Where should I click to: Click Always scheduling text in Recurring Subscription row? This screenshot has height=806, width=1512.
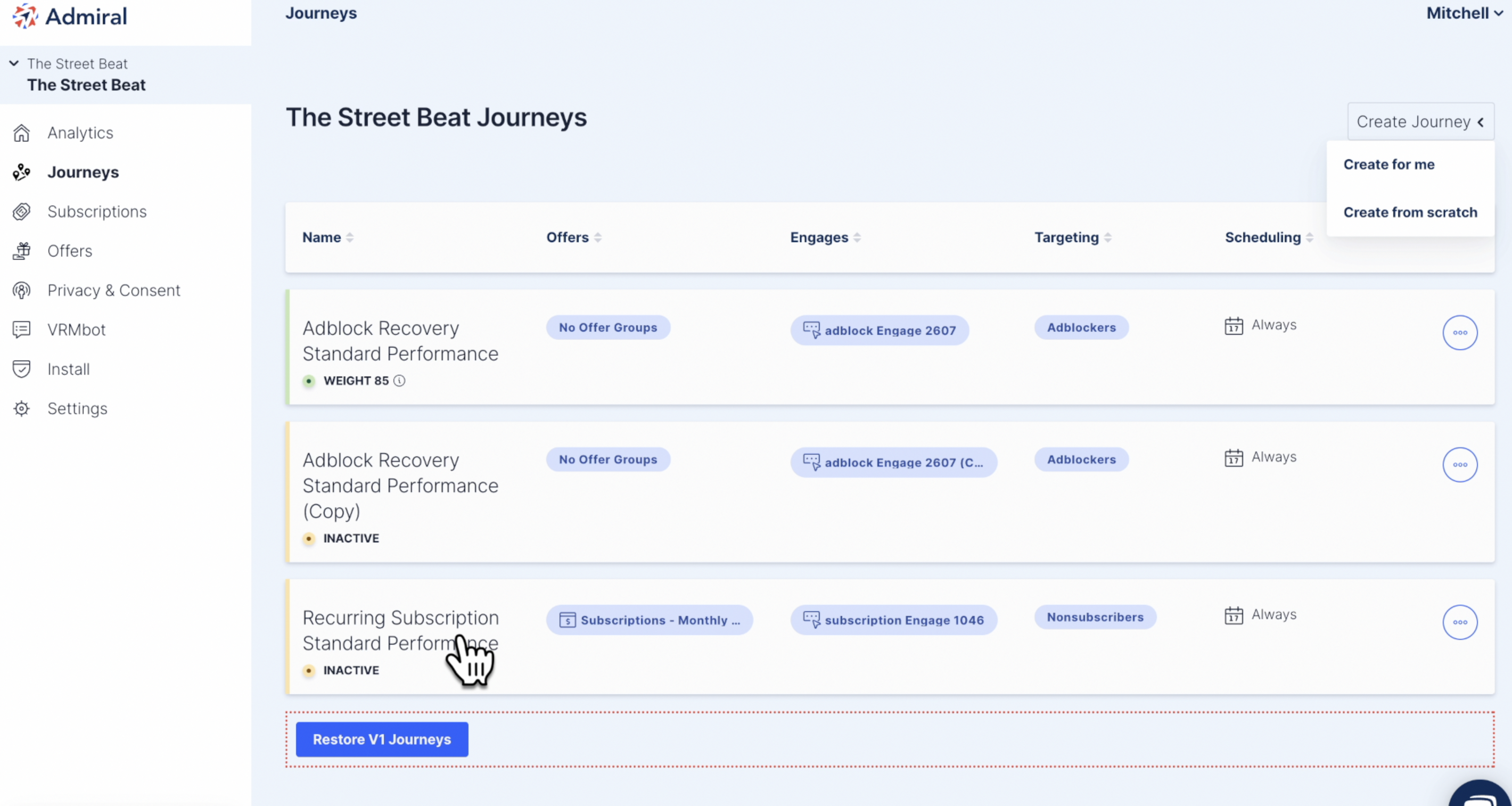coord(1273,615)
